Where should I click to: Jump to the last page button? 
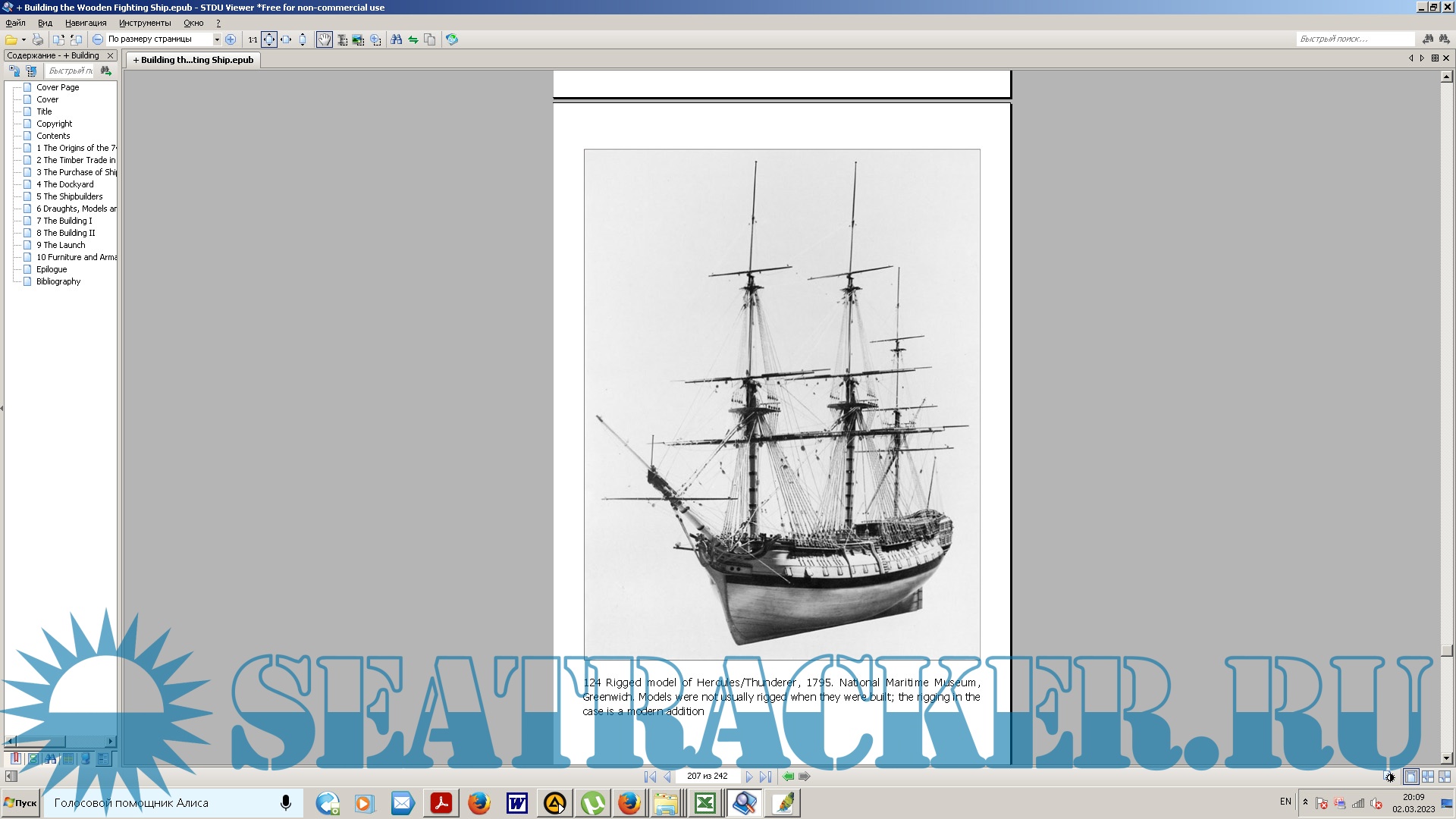(x=765, y=777)
